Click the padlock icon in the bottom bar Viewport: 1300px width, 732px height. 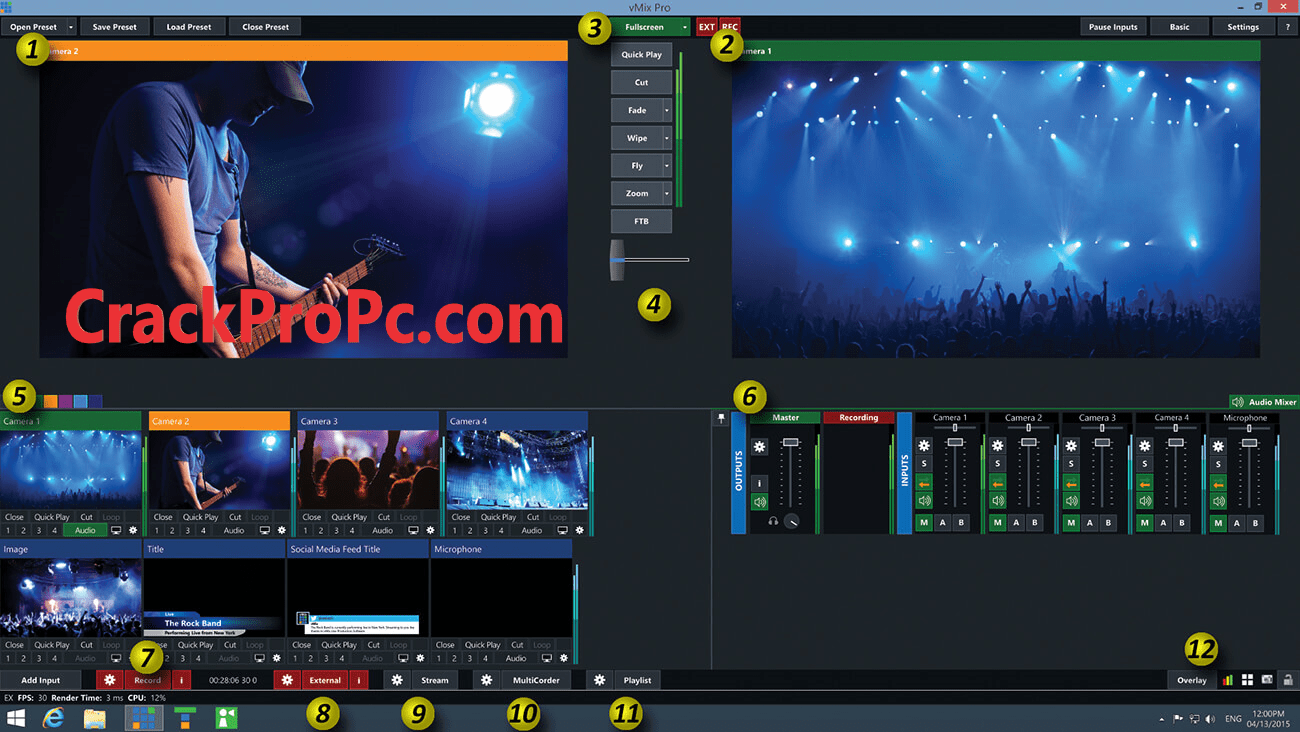tap(1289, 679)
